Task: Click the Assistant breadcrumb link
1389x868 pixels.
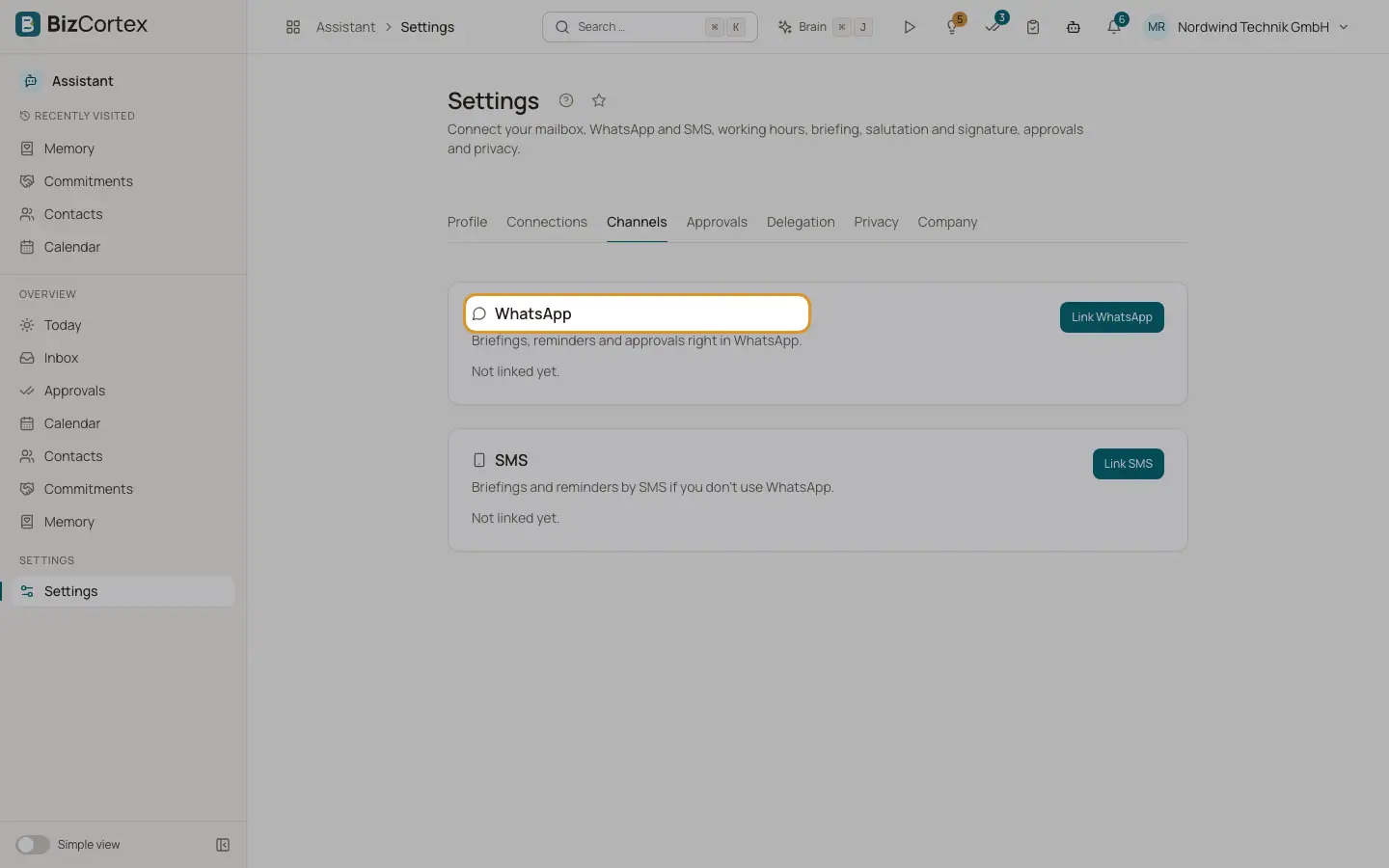Action: 345,27
